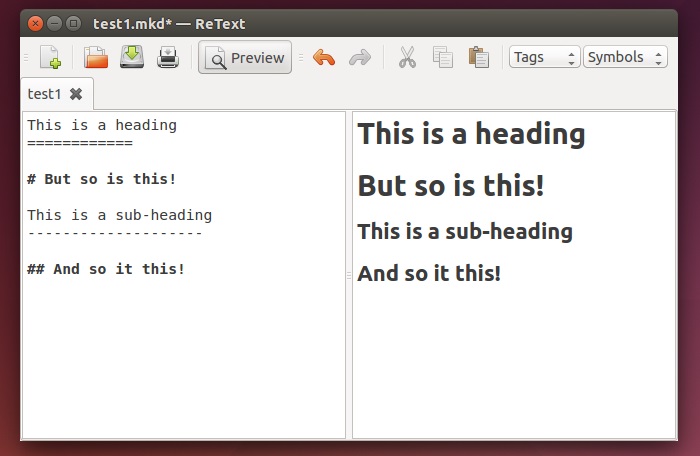Viewport: 700px width, 456px height.
Task: Click the editor line 'This is a sub-heading'
Action: pos(119,215)
